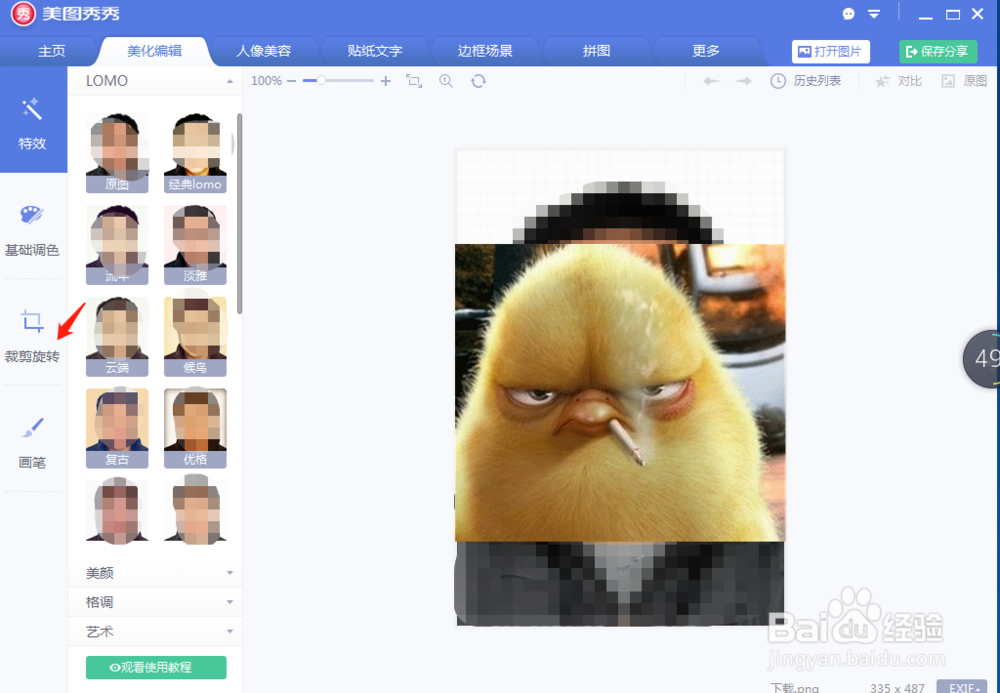Switch to the 美化编辑 tab

tap(154, 51)
